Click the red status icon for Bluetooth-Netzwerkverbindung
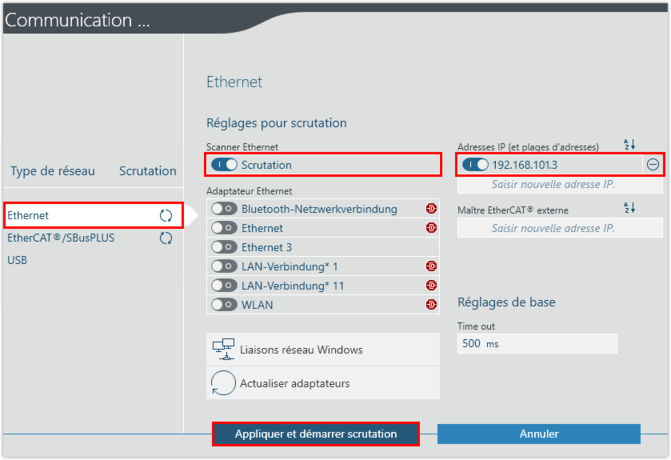Viewport: 671px width, 460px height. coord(431,209)
